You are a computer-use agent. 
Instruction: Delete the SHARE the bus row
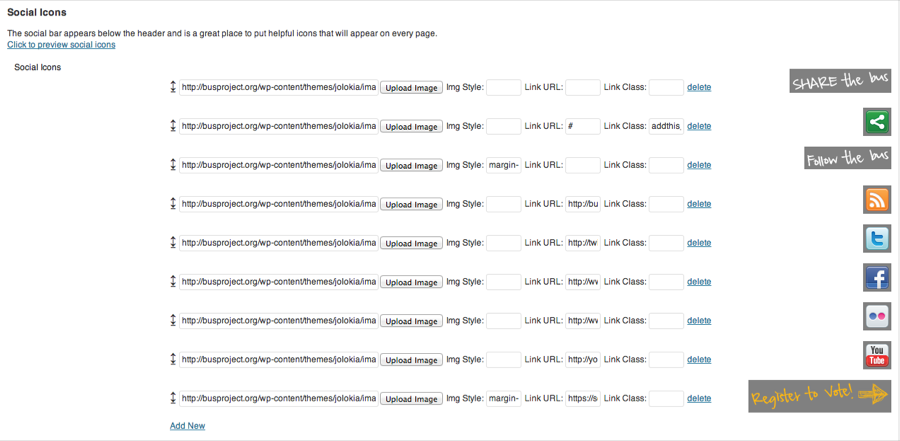(699, 87)
